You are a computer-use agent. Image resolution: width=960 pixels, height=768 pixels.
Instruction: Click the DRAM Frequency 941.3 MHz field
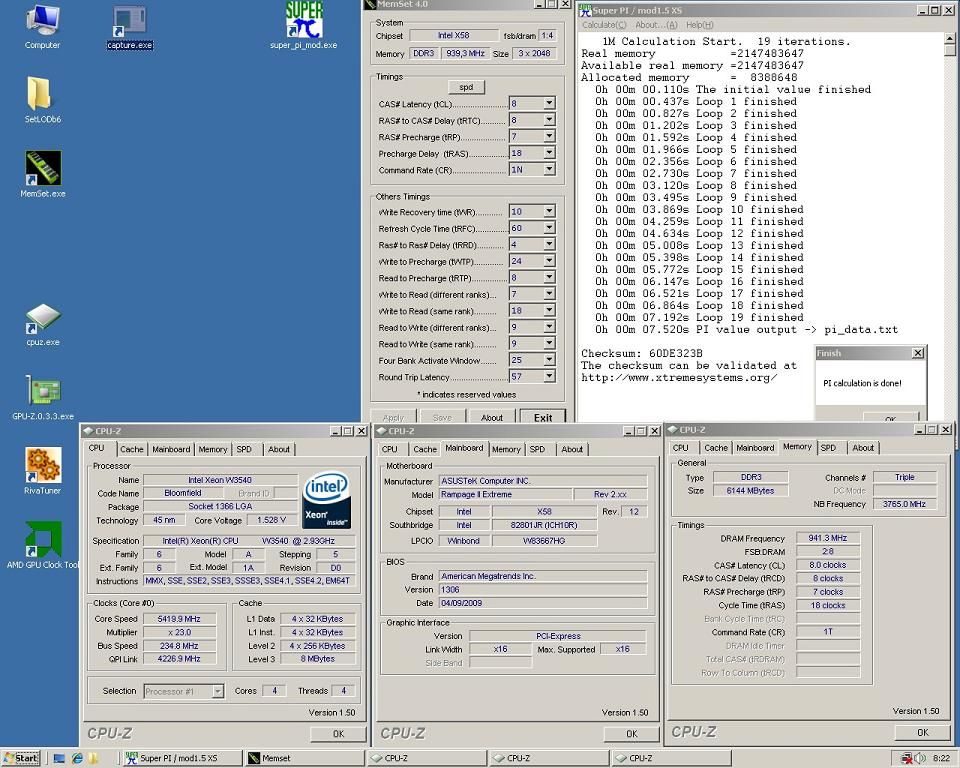827,538
